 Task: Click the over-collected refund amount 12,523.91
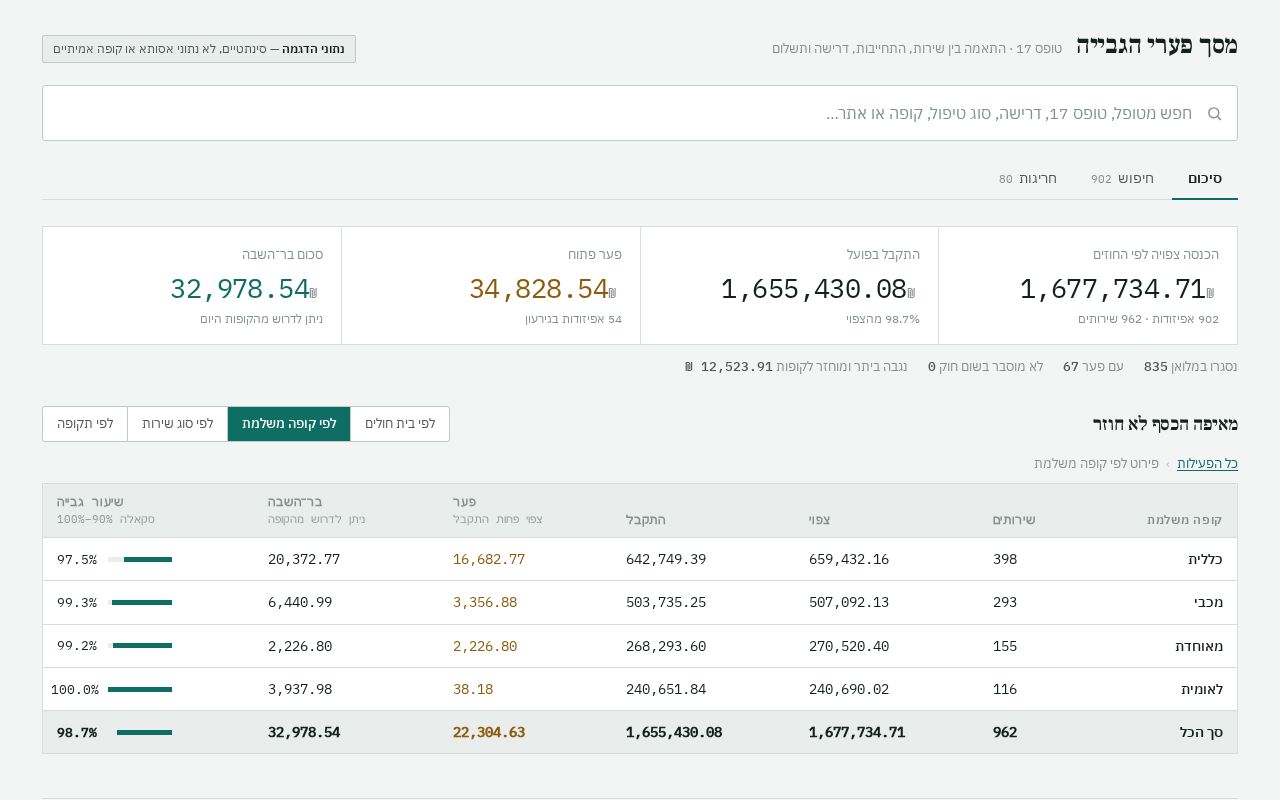pos(739,366)
